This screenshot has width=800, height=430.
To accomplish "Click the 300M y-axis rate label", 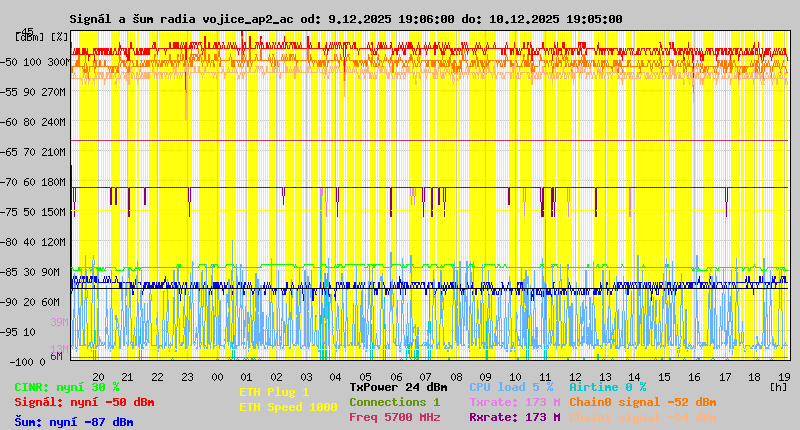I will [58, 62].
